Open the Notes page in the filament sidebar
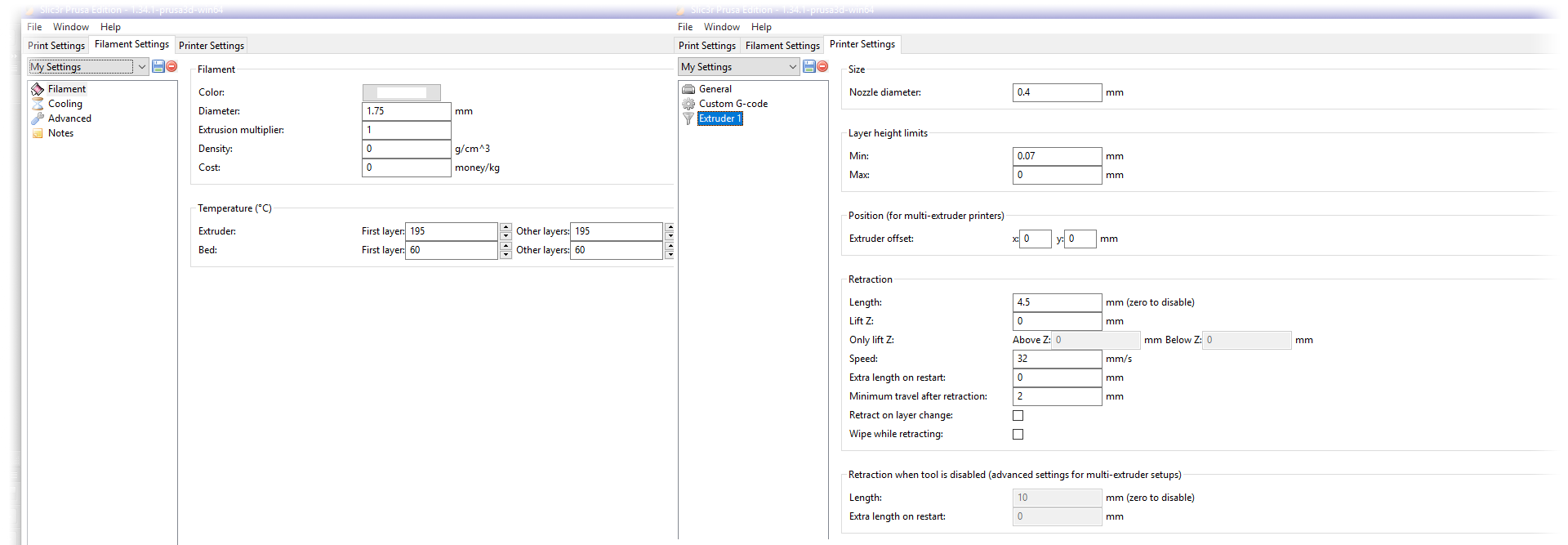1568x545 pixels. click(60, 133)
